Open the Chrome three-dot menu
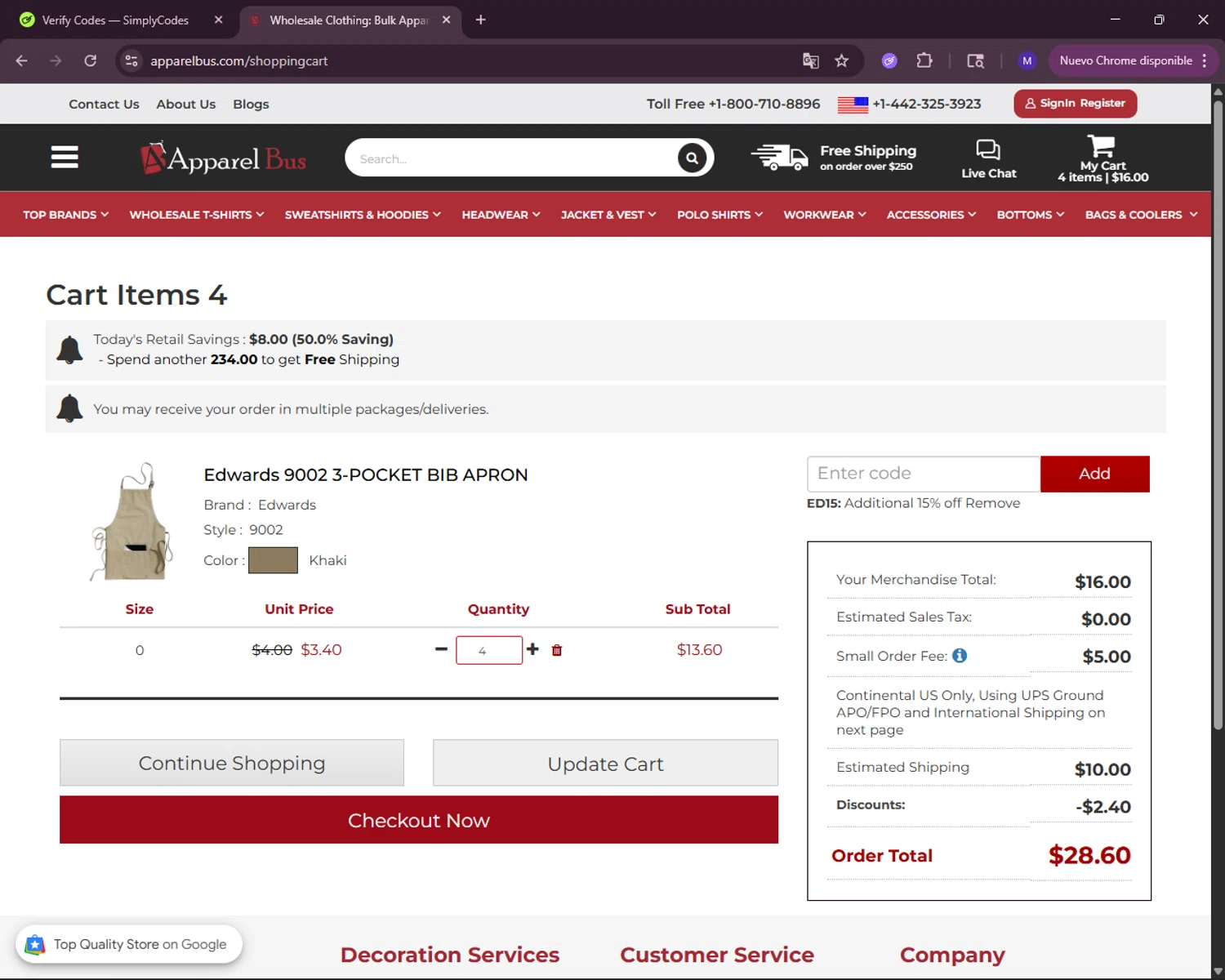Image resolution: width=1225 pixels, height=980 pixels. pos(1205,60)
